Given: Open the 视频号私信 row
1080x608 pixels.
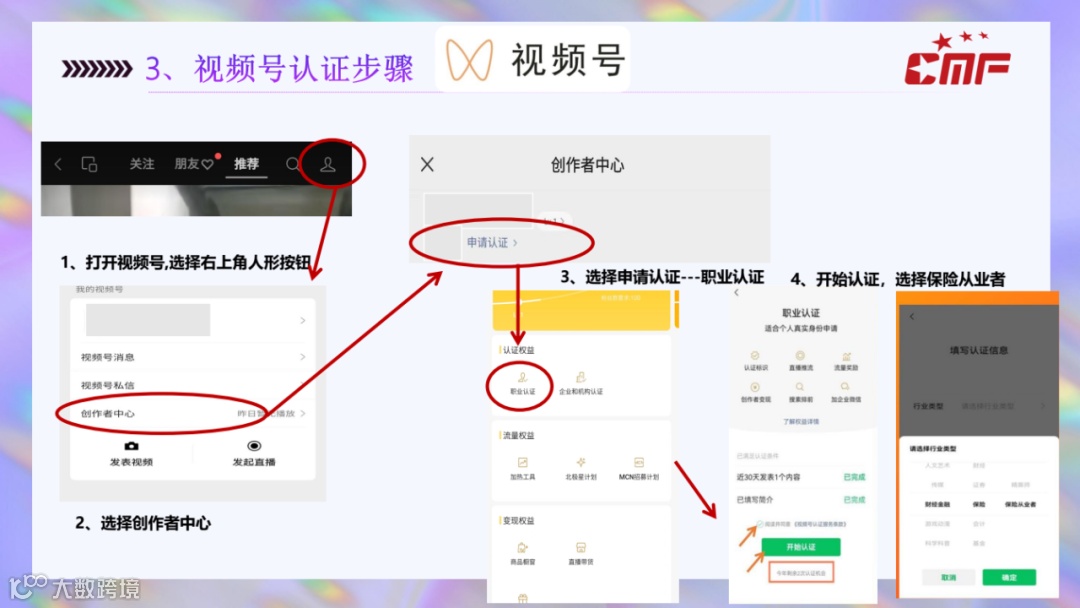Looking at the screenshot, I should point(193,385).
